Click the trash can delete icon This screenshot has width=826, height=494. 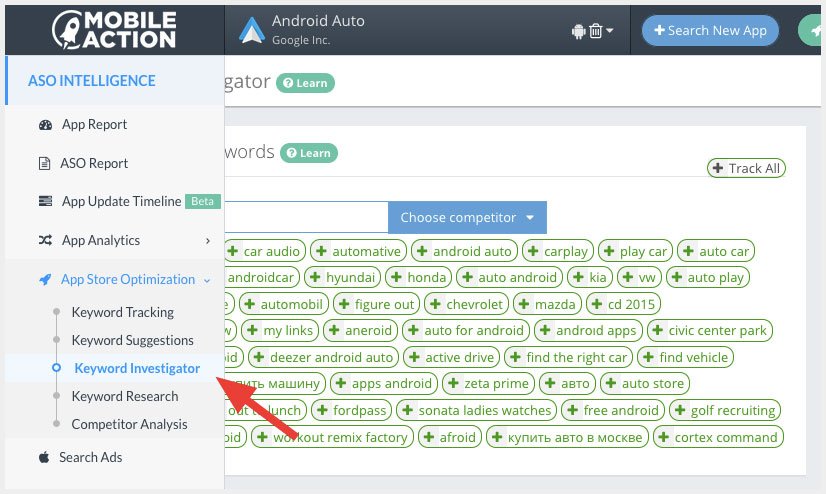596,31
